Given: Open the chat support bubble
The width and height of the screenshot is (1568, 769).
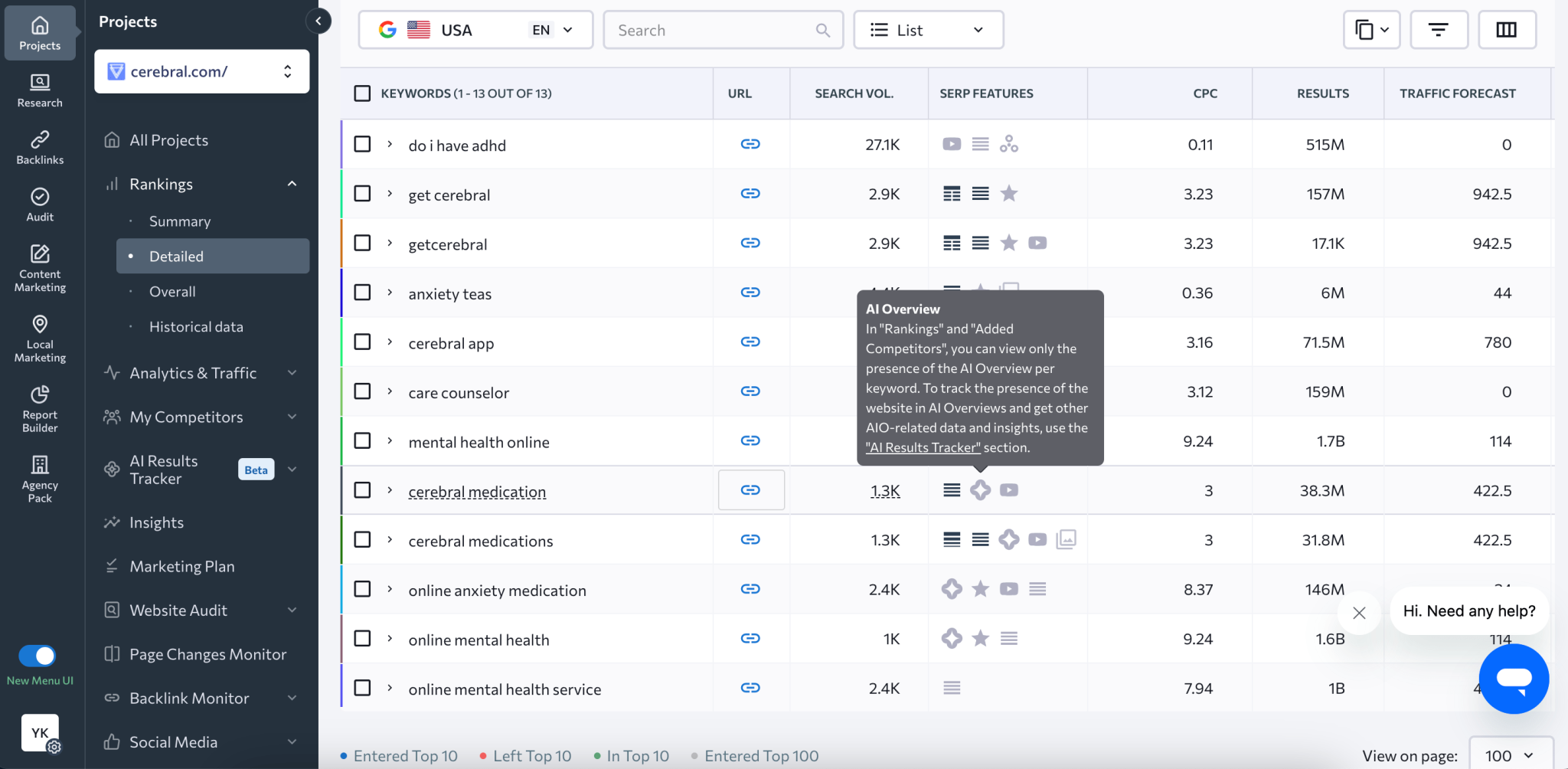Looking at the screenshot, I should (x=1513, y=679).
